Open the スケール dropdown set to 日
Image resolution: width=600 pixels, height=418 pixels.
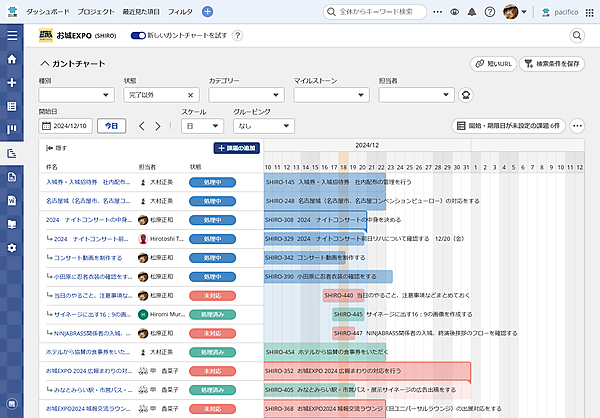203,127
